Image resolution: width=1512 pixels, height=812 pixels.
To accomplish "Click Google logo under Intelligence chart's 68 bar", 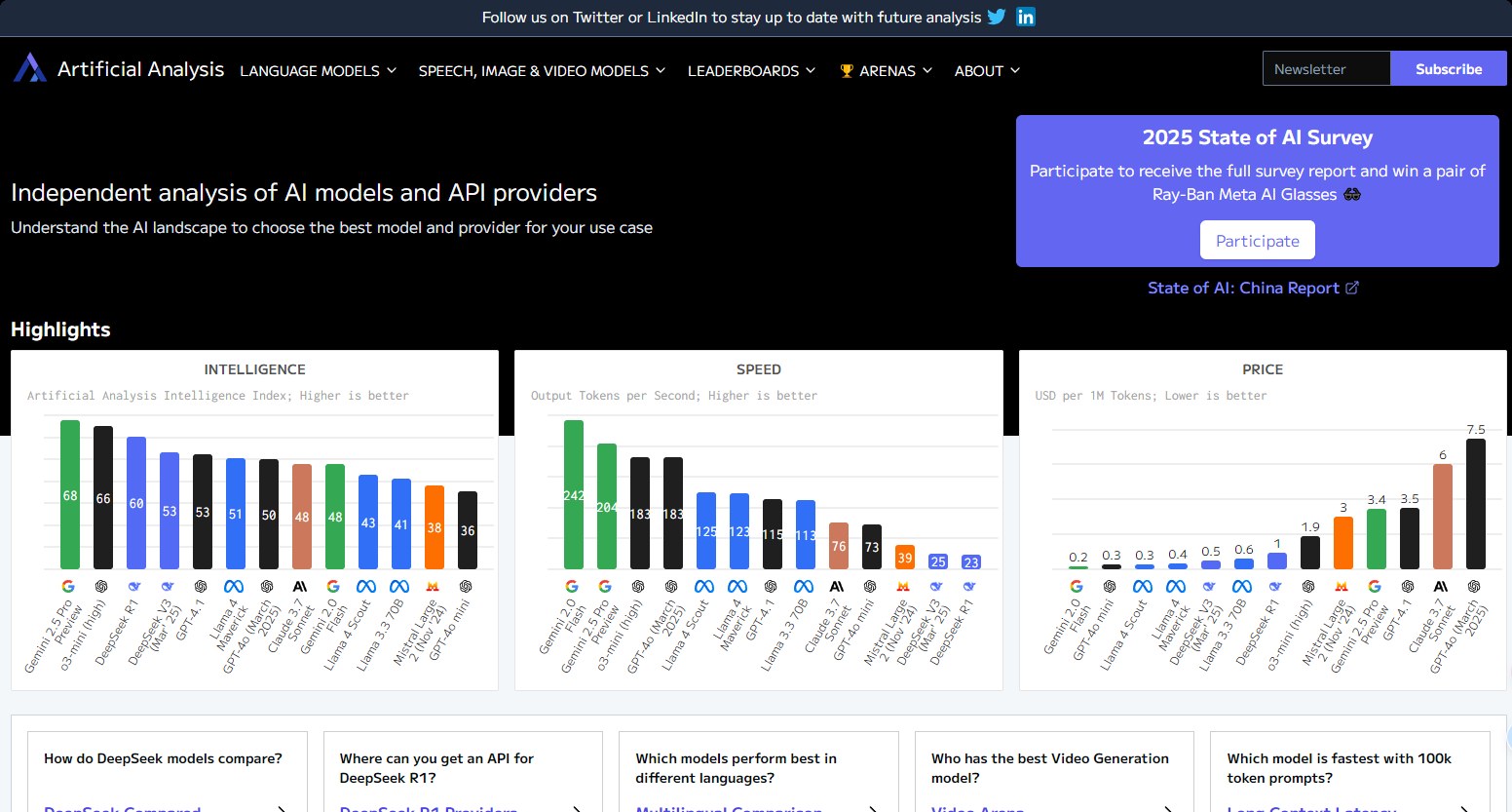I will pyautogui.click(x=68, y=586).
